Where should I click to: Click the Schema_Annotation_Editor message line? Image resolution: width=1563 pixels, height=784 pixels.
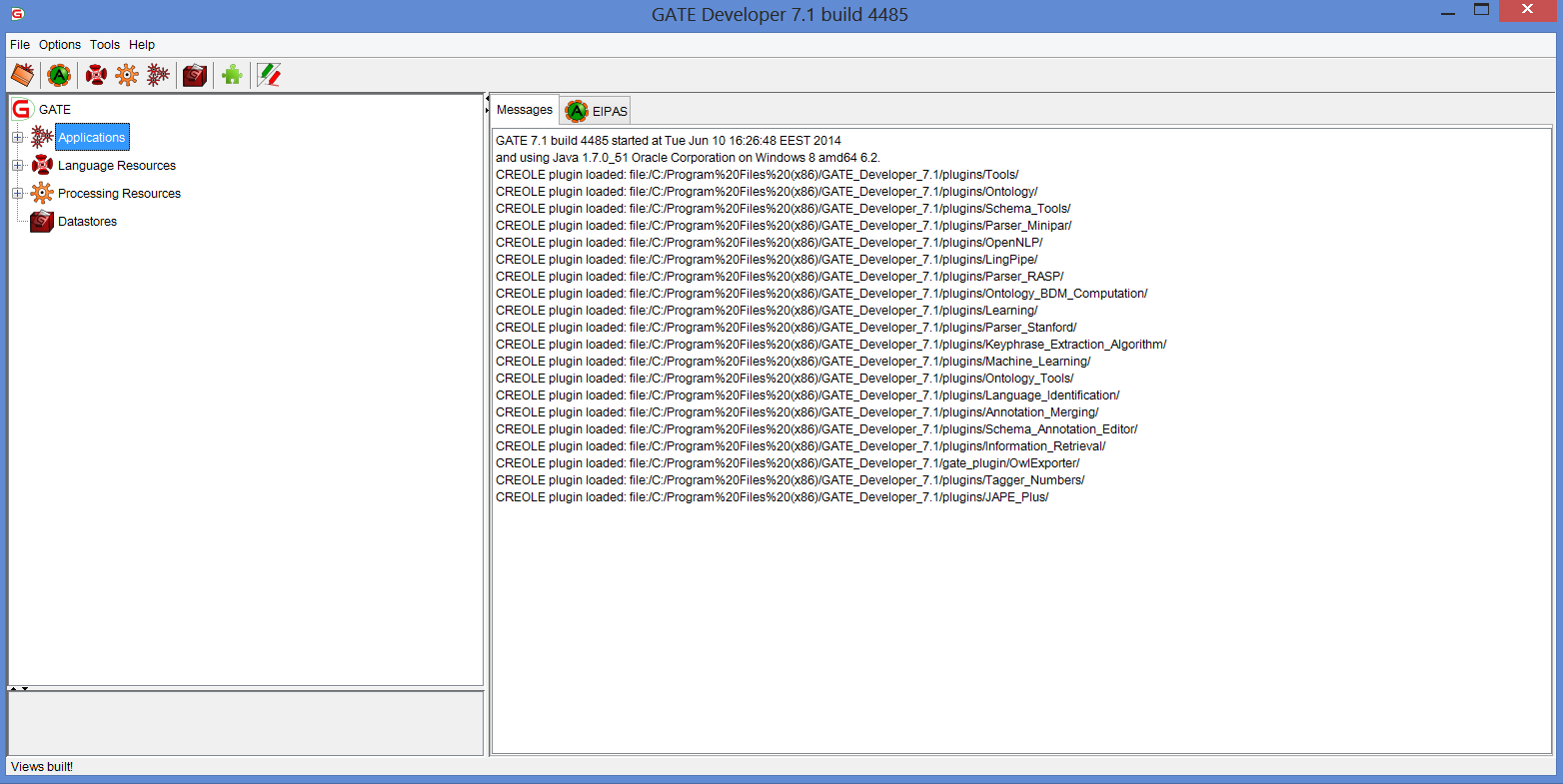816,429
